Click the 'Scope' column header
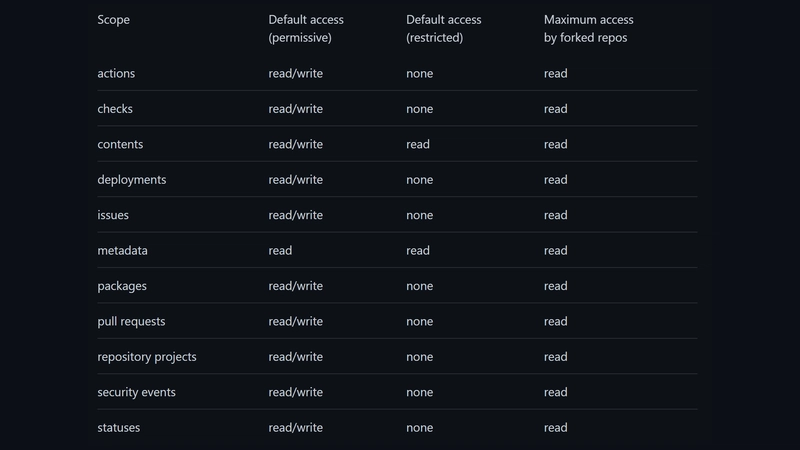The width and height of the screenshot is (800, 450). pos(114,20)
